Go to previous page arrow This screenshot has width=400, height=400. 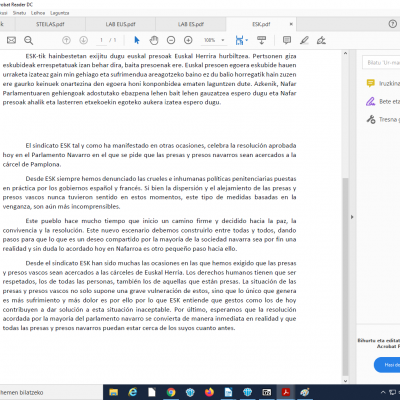[x=66, y=40]
